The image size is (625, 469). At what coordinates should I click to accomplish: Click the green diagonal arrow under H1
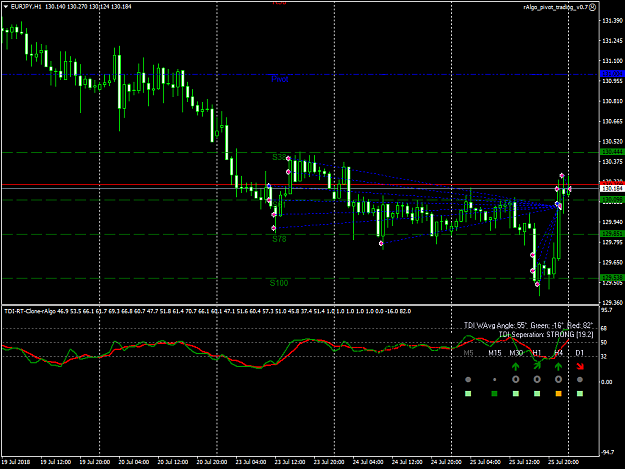[x=537, y=365]
